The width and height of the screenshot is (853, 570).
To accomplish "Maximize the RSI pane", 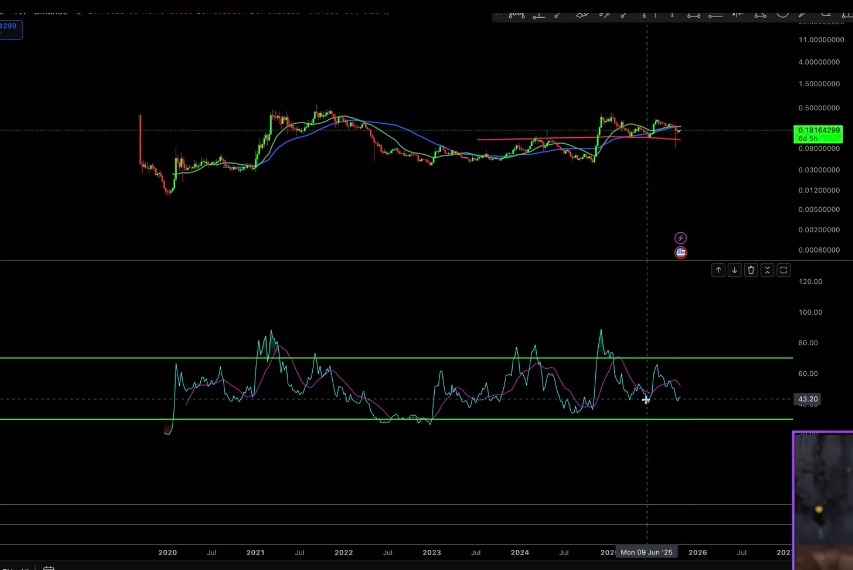I will coord(783,270).
